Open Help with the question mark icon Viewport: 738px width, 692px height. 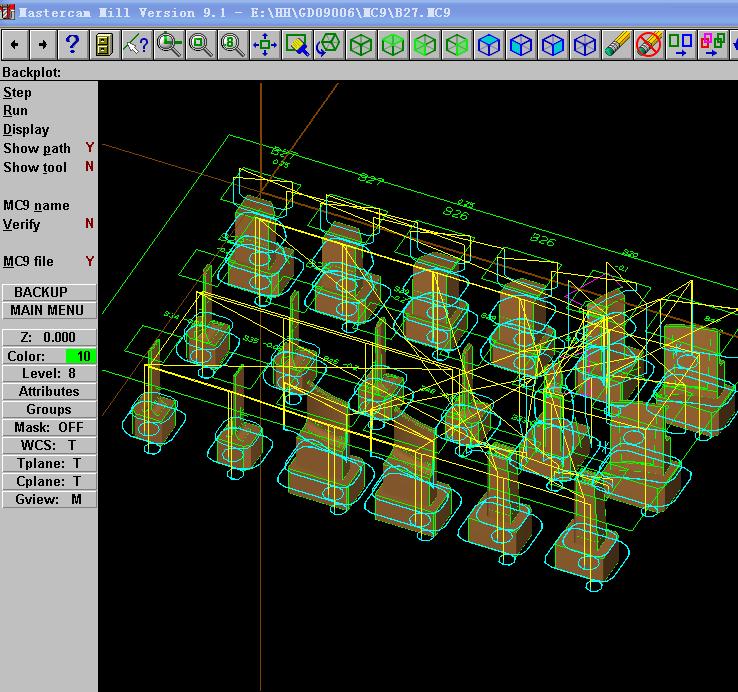click(72, 44)
